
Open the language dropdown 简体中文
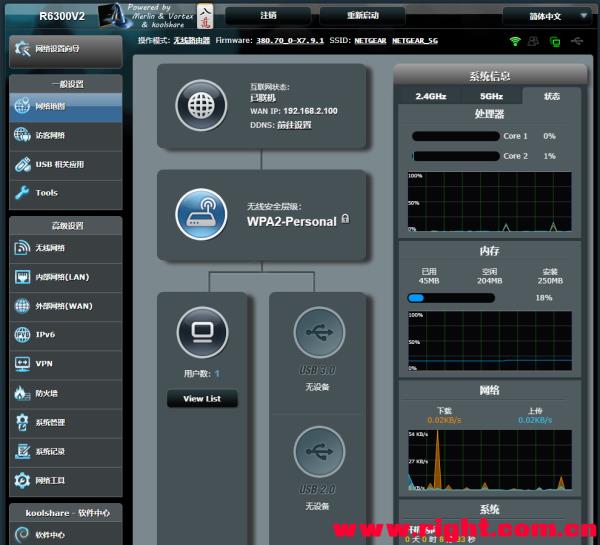(x=548, y=16)
